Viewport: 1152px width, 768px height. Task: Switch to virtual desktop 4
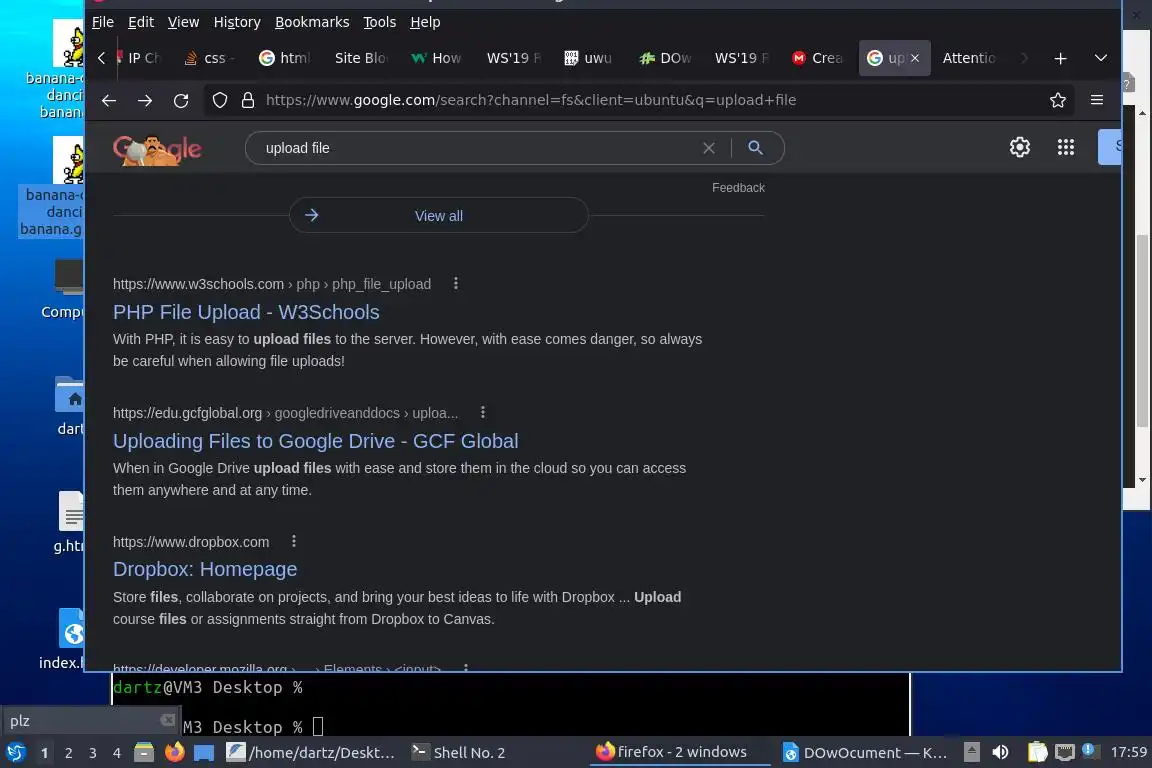click(116, 753)
